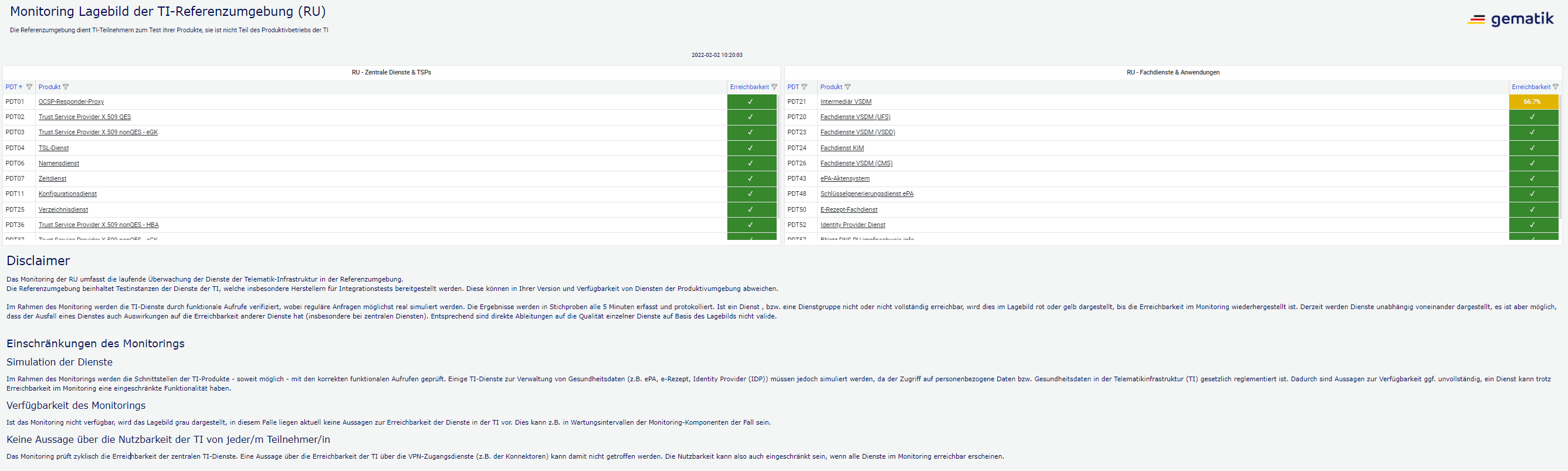Sort Fachdienste table by Erreichbarkeit header
Image resolution: width=1568 pixels, height=471 pixels.
coord(1530,87)
